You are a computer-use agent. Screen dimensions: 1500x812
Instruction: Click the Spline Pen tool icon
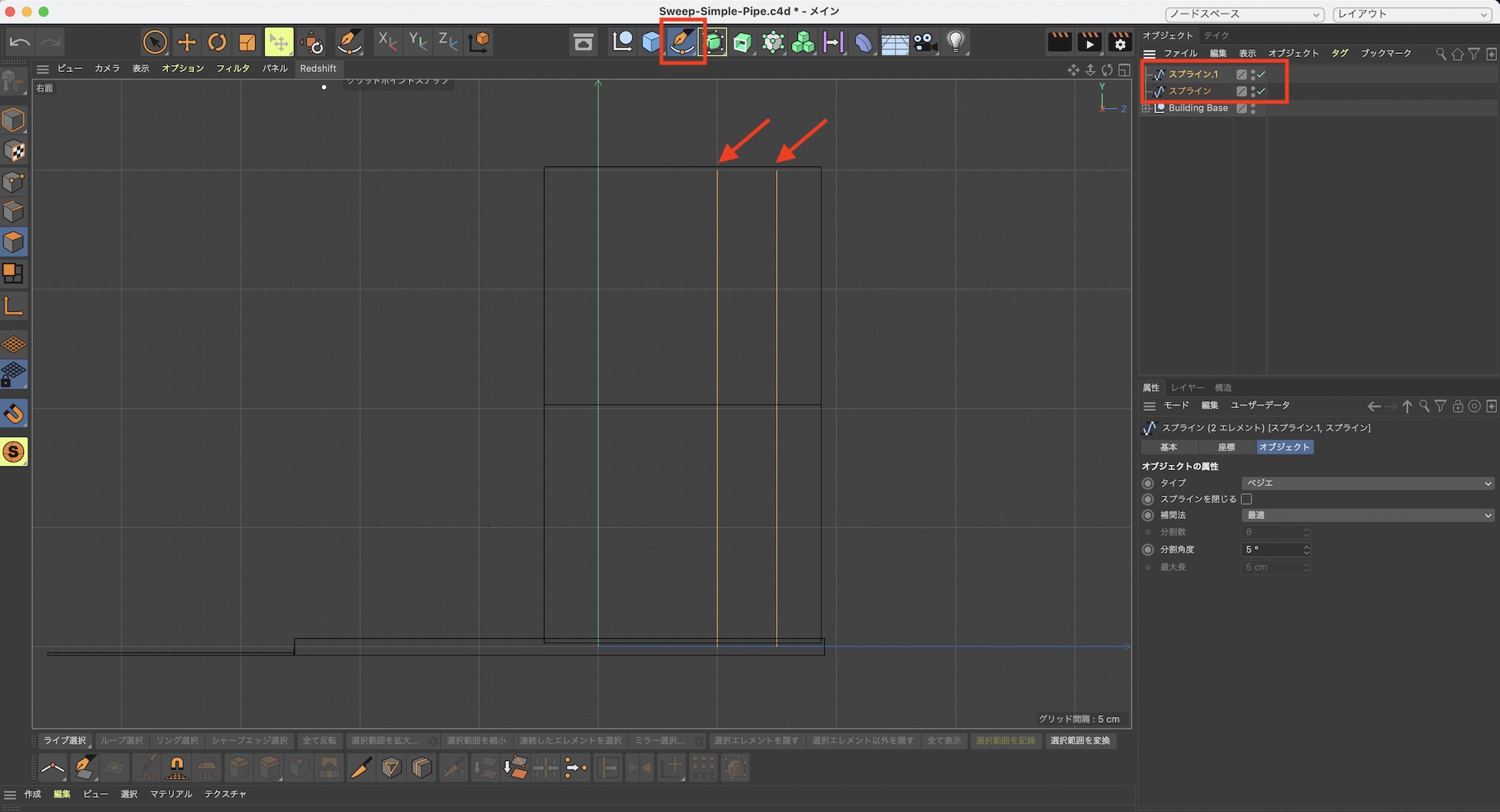tap(682, 42)
